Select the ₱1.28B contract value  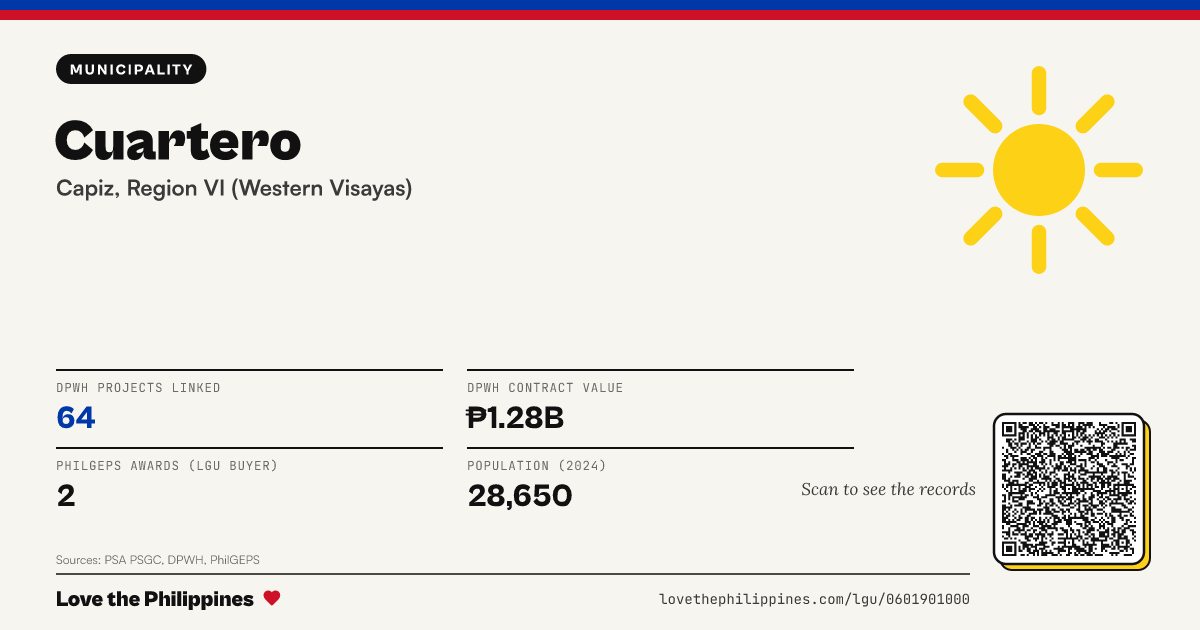516,418
